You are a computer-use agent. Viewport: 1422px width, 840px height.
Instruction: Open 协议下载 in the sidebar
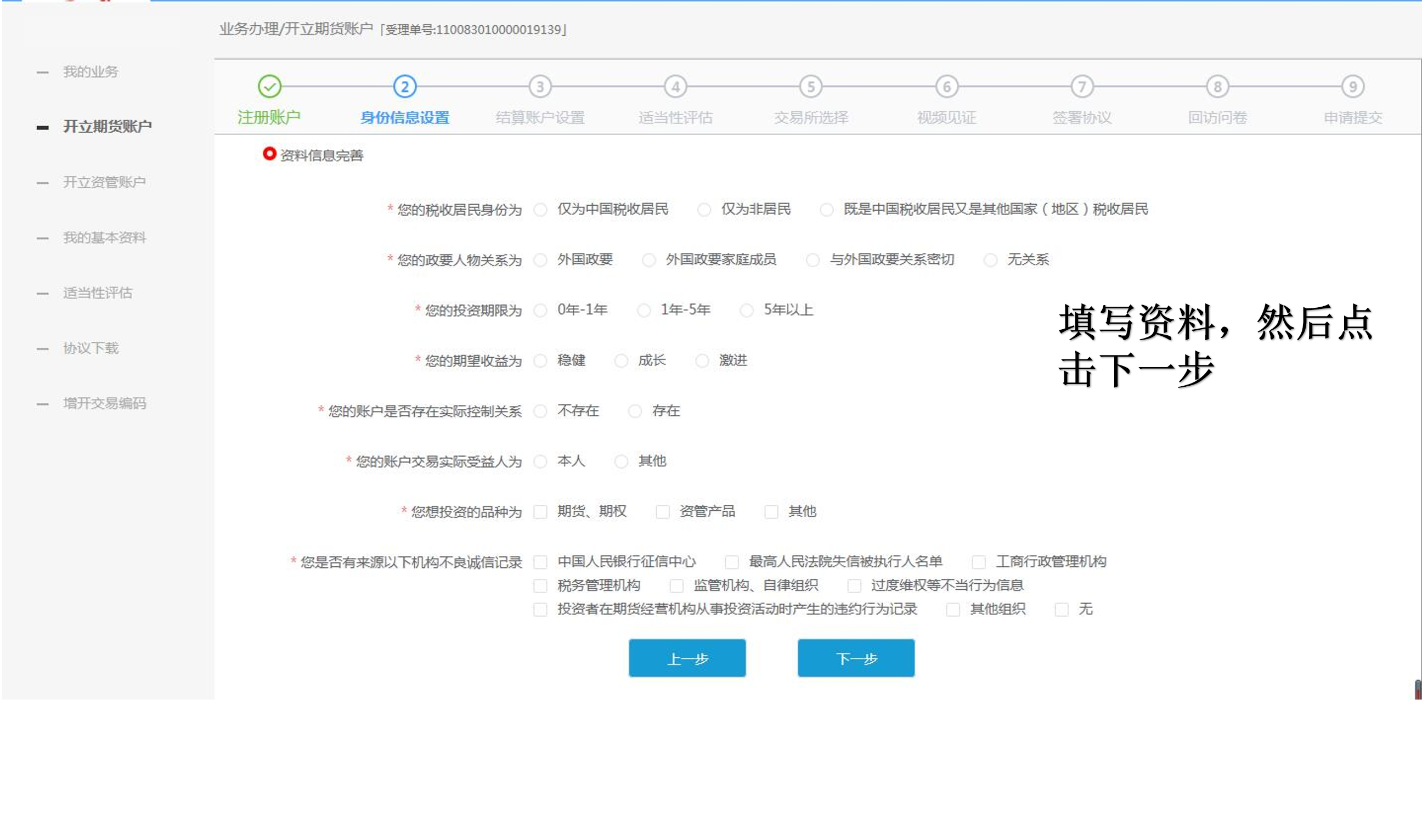click(x=91, y=347)
